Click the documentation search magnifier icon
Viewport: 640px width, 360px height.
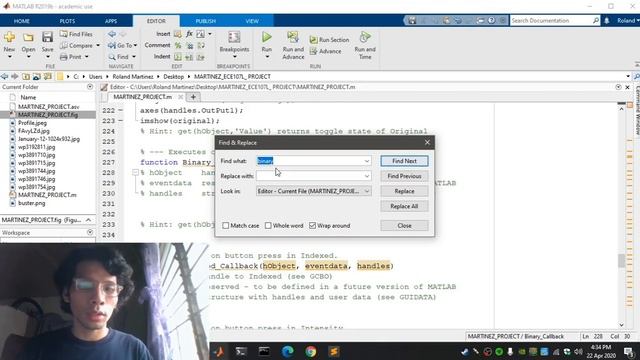pos(596,20)
